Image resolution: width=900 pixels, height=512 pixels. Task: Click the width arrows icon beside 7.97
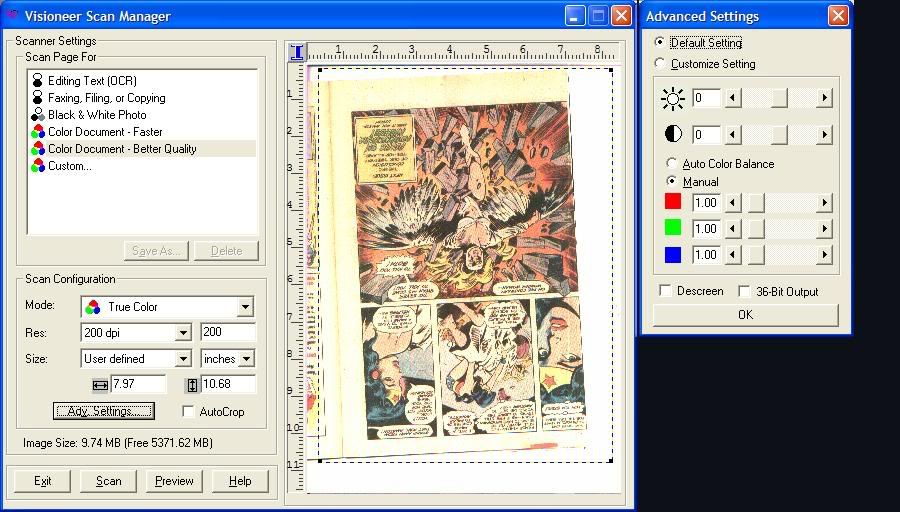(x=99, y=385)
